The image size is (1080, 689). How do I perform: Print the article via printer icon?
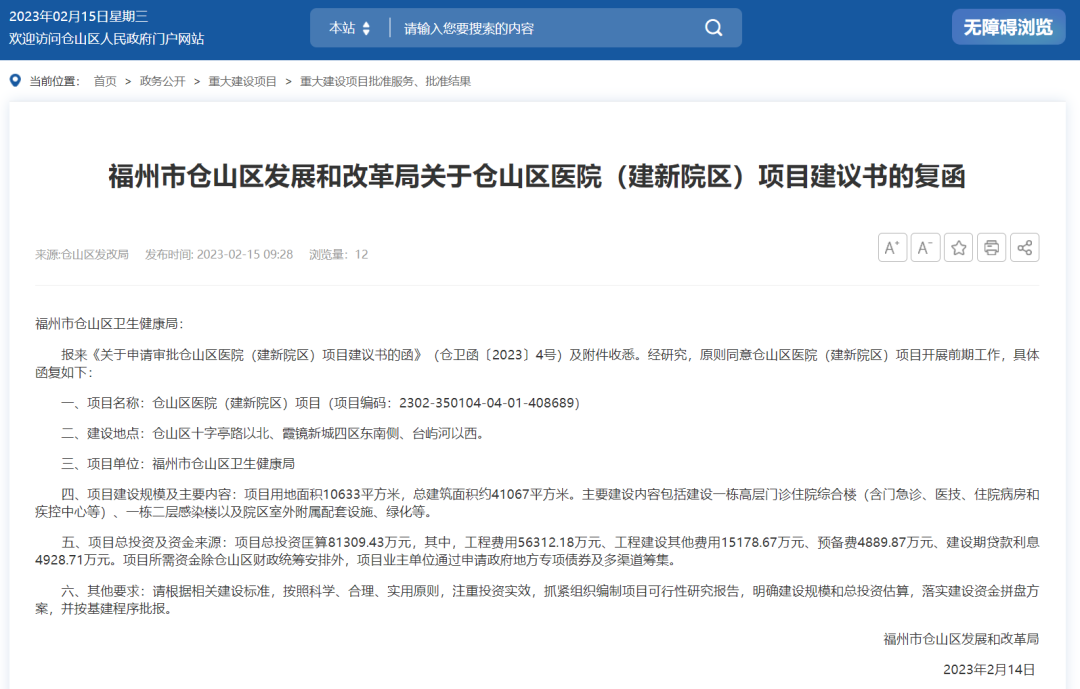coord(991,248)
